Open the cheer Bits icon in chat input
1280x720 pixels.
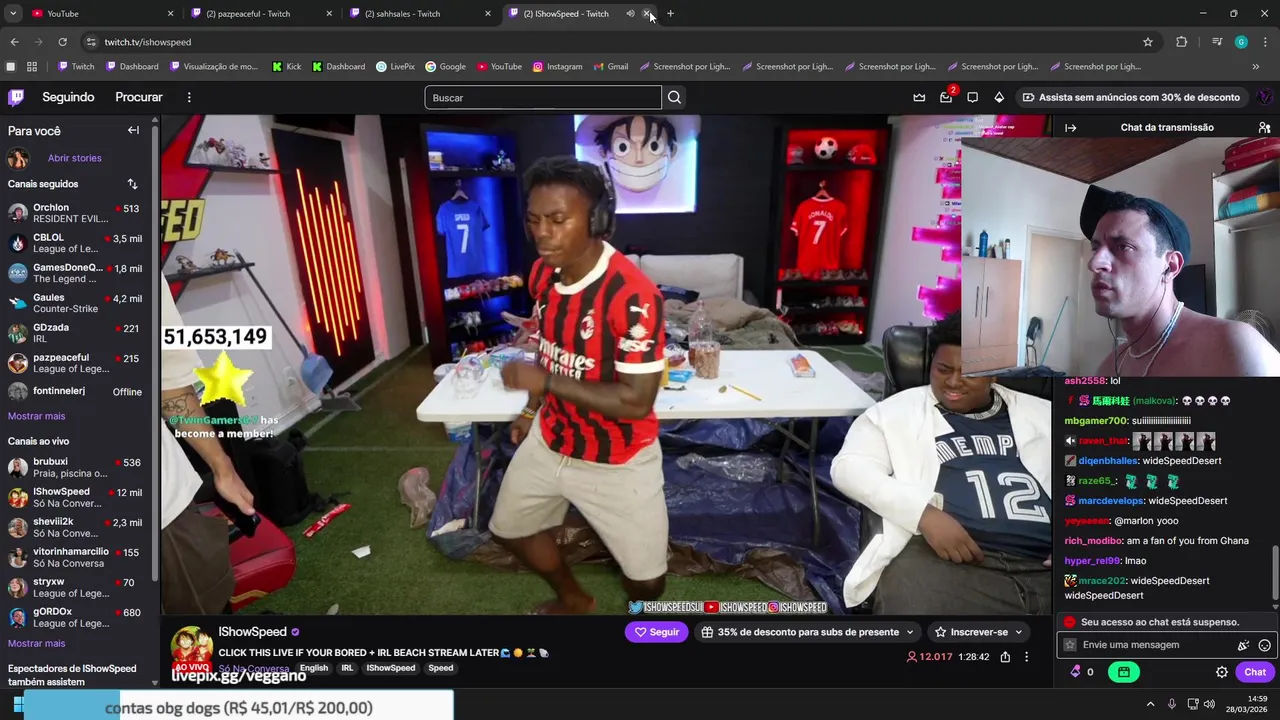click(x=1243, y=645)
